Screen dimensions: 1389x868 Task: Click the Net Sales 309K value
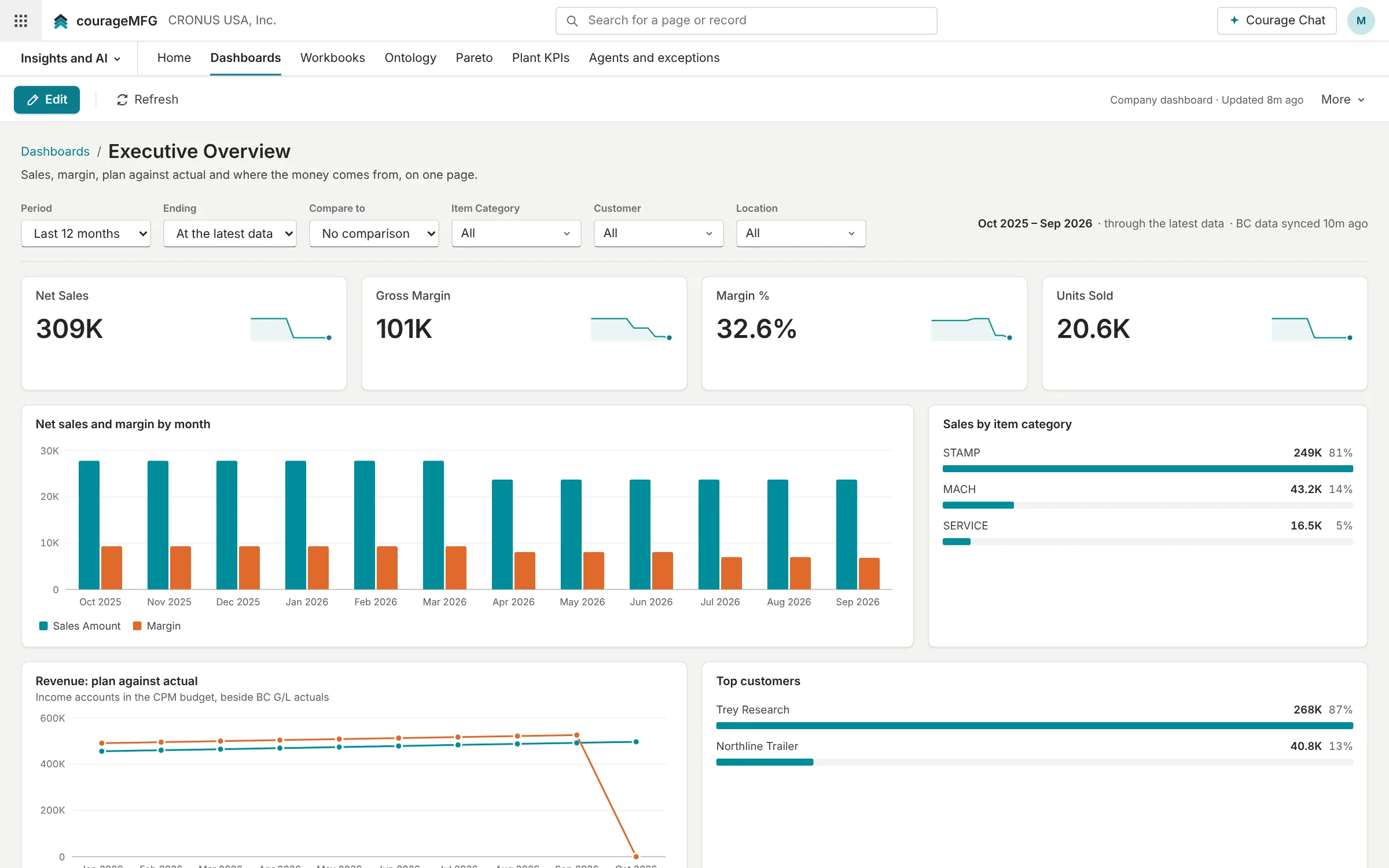coord(69,329)
